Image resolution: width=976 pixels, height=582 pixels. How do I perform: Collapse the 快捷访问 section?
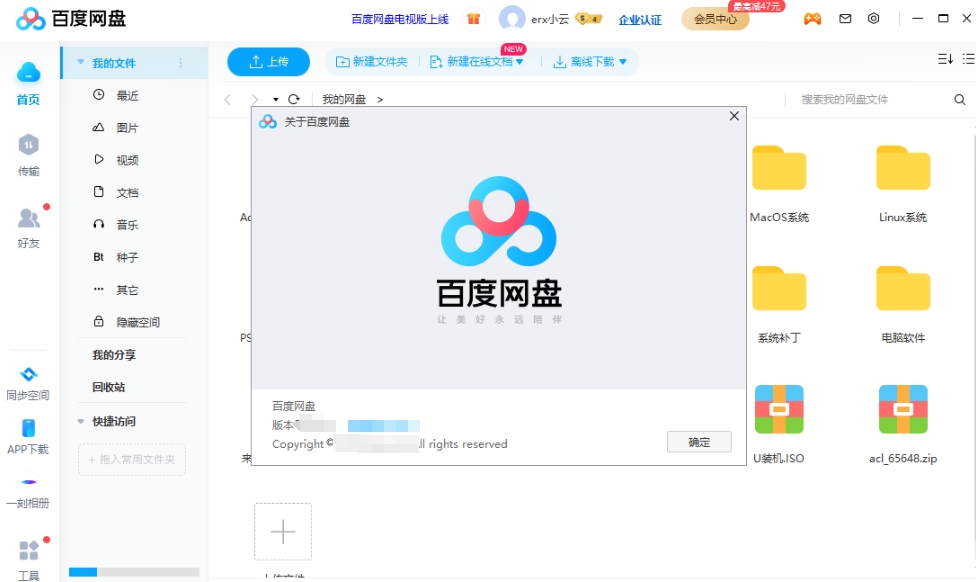[x=80, y=421]
